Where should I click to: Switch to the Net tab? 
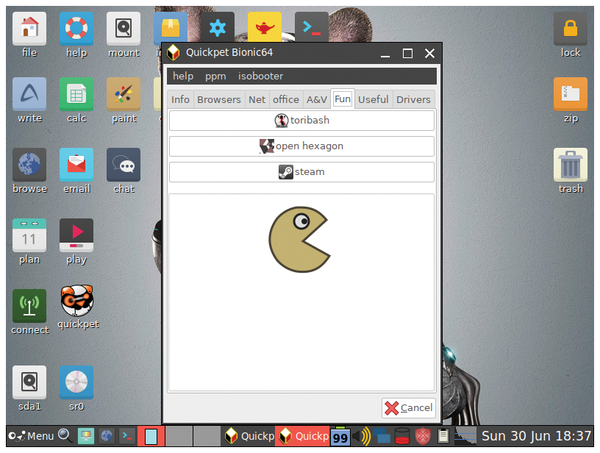click(257, 99)
